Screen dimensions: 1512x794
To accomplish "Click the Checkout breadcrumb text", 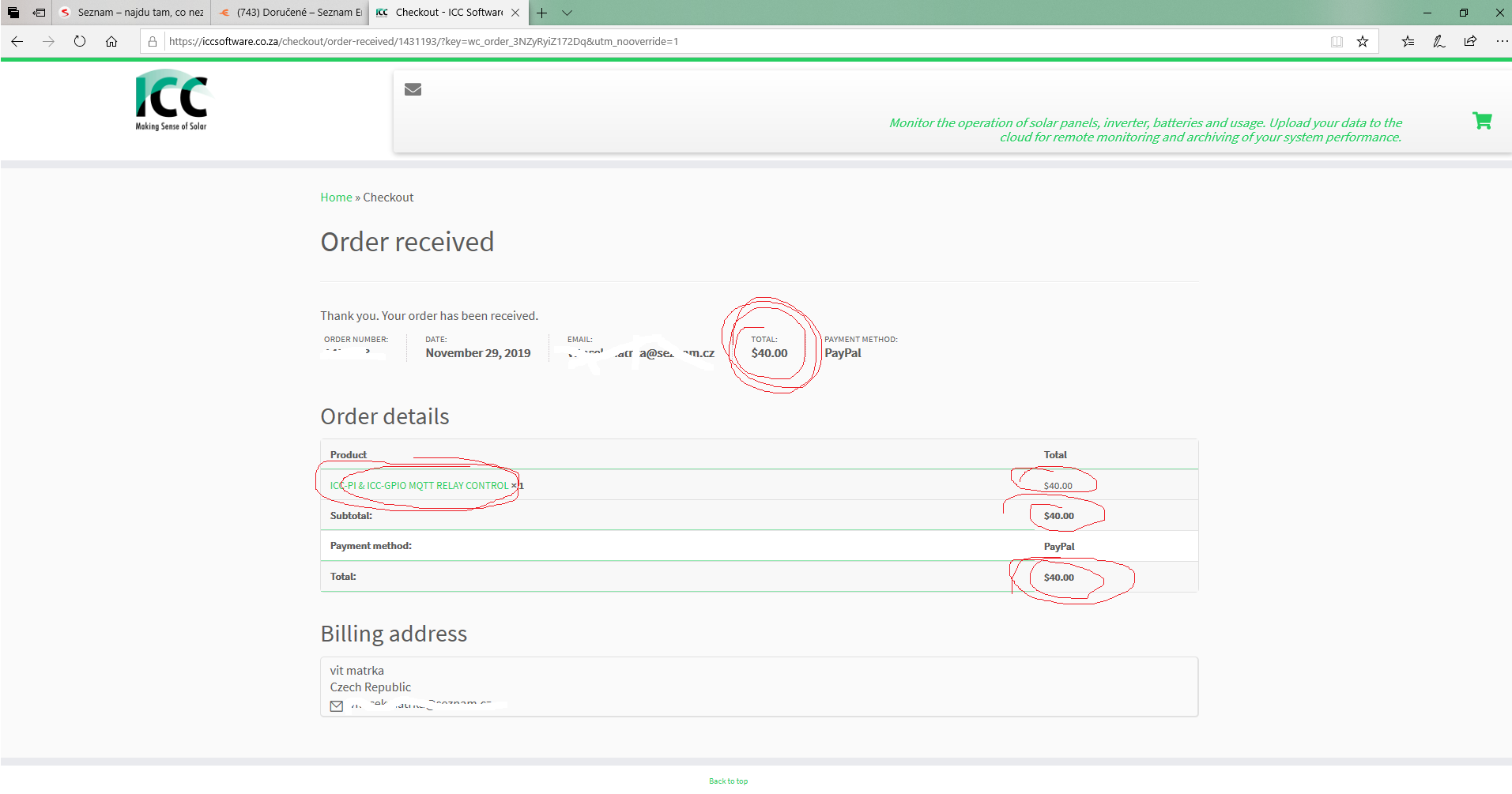I will [388, 198].
